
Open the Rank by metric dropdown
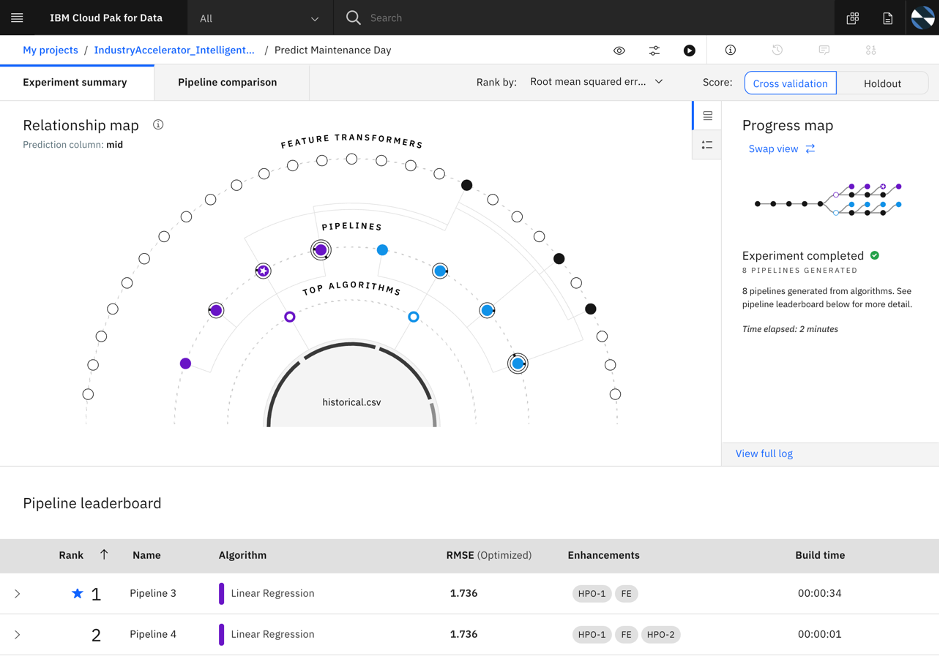(x=596, y=82)
